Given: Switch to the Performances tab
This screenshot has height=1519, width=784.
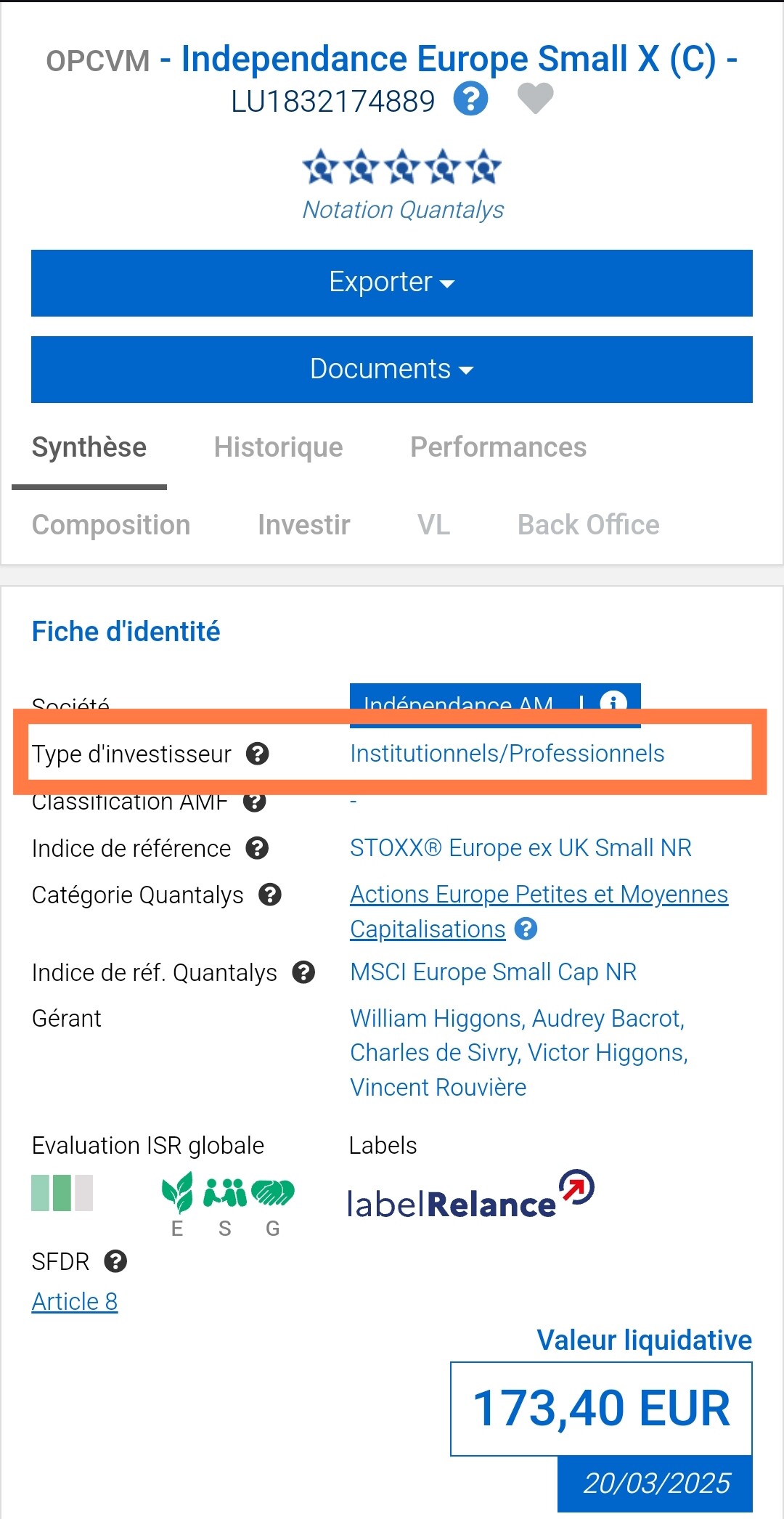Looking at the screenshot, I should [498, 447].
